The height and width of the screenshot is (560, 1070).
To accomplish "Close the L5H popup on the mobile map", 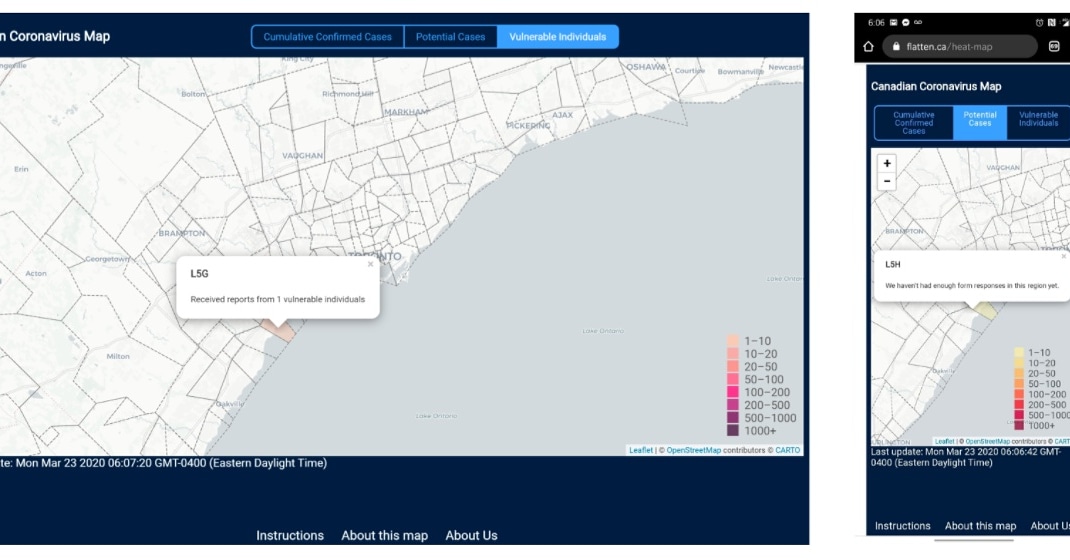I will pyautogui.click(x=1064, y=256).
